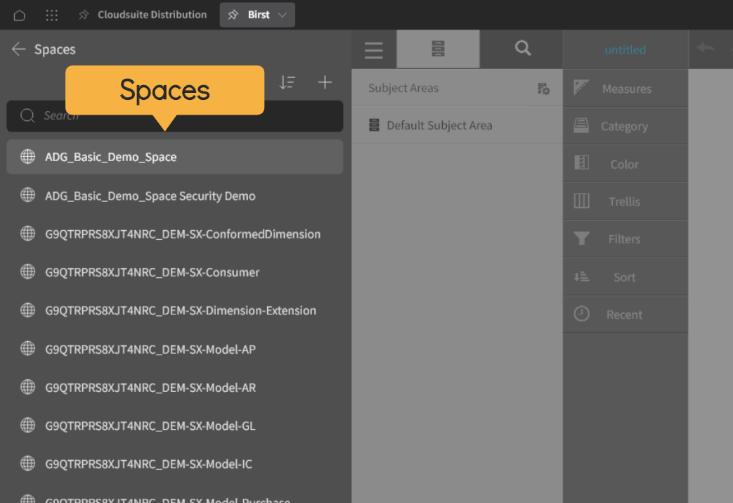733x503 pixels.
Task: Click the home icon in top bar
Action: (x=19, y=15)
